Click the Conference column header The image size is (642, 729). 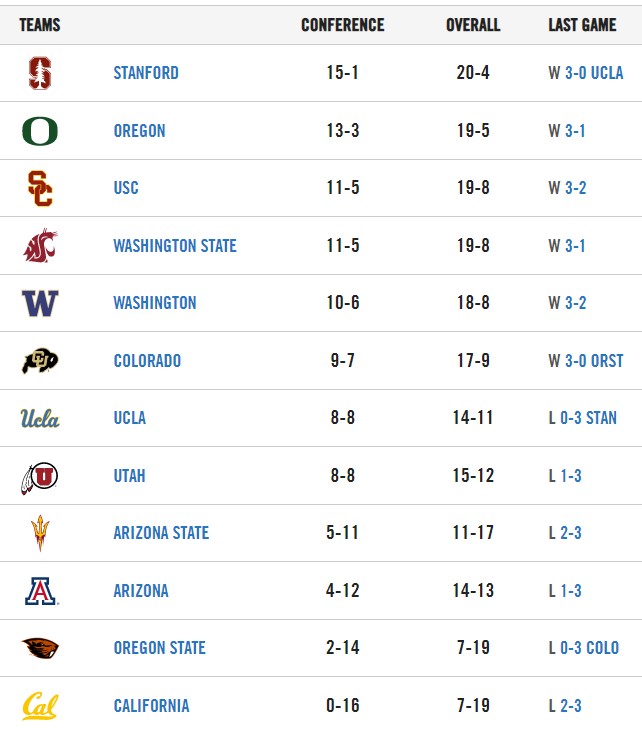point(343,25)
